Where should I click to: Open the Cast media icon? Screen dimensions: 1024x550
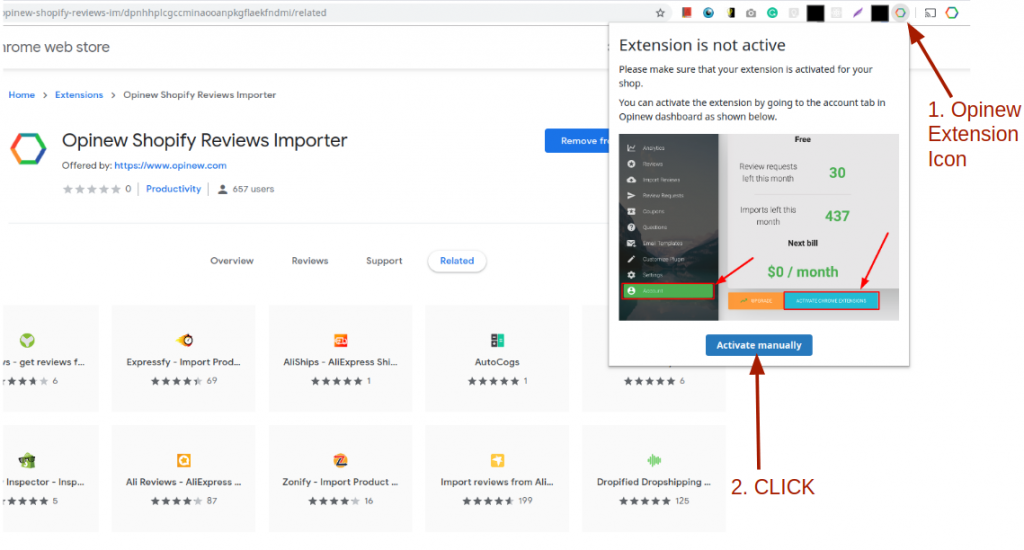tap(931, 12)
